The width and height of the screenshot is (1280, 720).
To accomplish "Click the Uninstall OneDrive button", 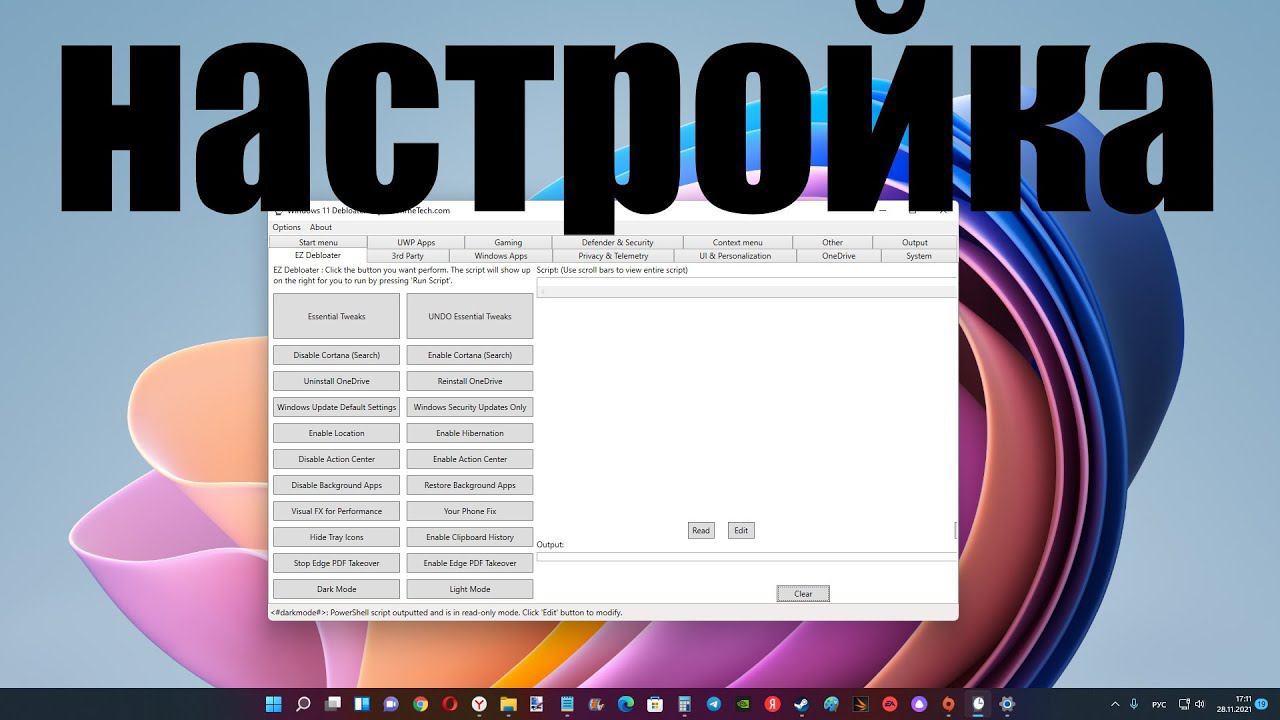I will pyautogui.click(x=336, y=381).
